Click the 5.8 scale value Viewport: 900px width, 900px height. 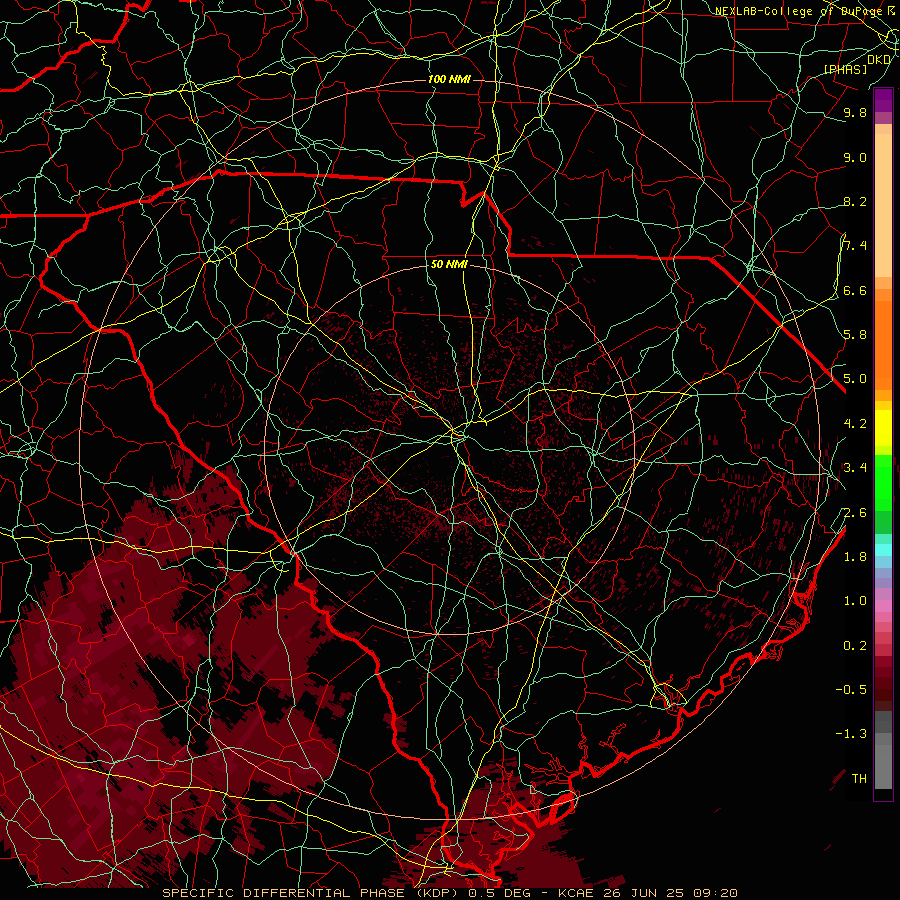[855, 335]
